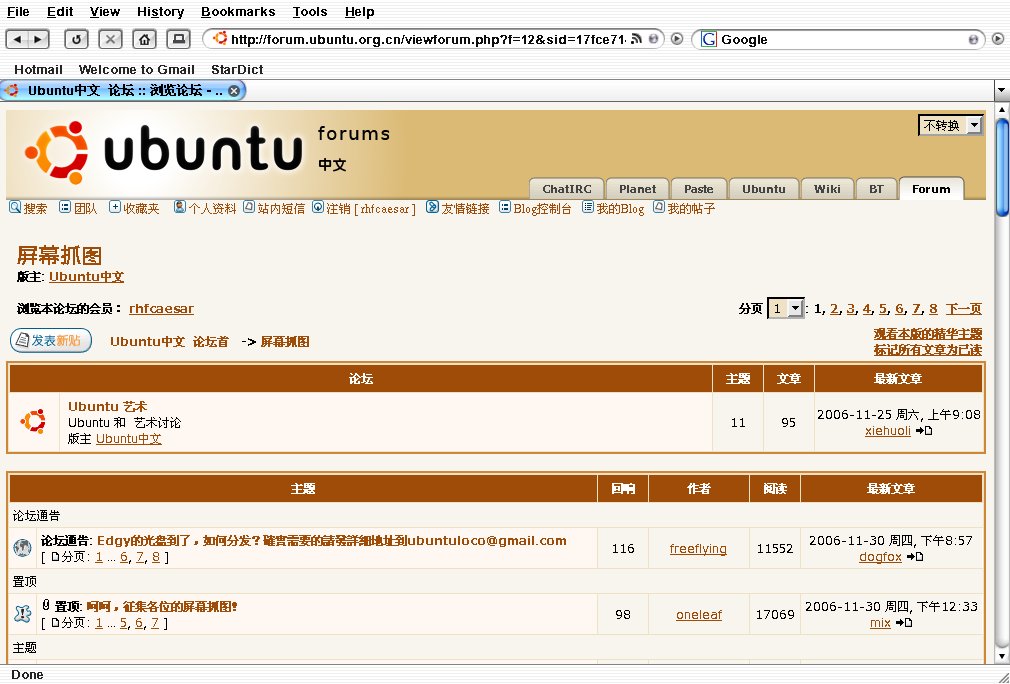Click the 观看本版的精华主题 link
The width and height of the screenshot is (1010, 684).
pyautogui.click(x=928, y=334)
